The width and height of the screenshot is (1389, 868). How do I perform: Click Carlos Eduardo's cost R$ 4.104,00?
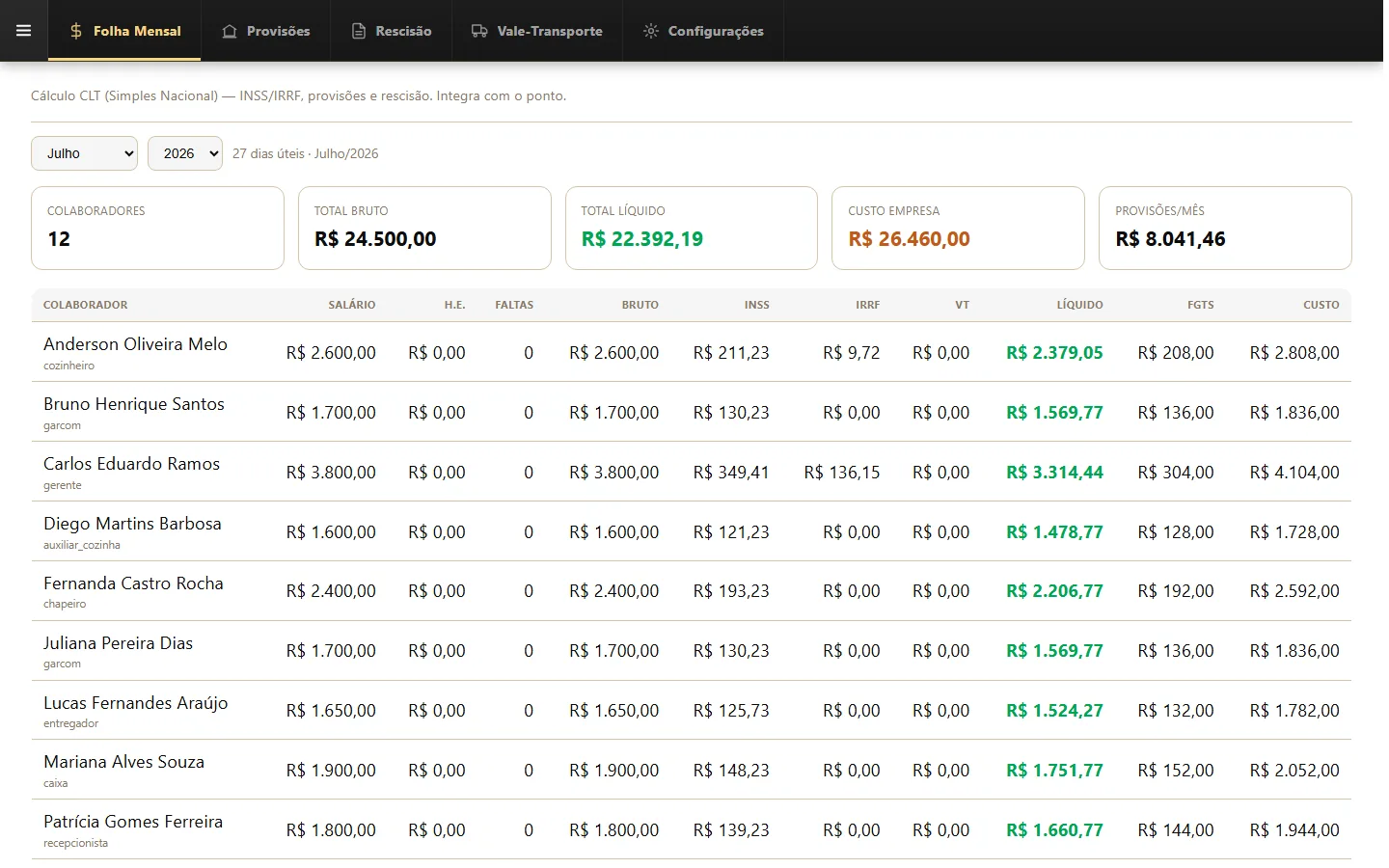1294,473
